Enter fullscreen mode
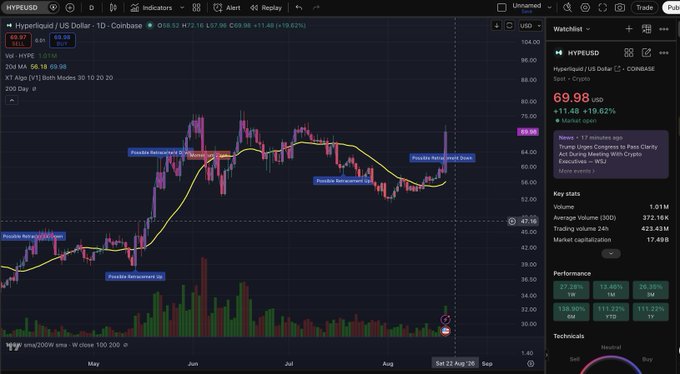The width and height of the screenshot is (680, 374). point(602,7)
